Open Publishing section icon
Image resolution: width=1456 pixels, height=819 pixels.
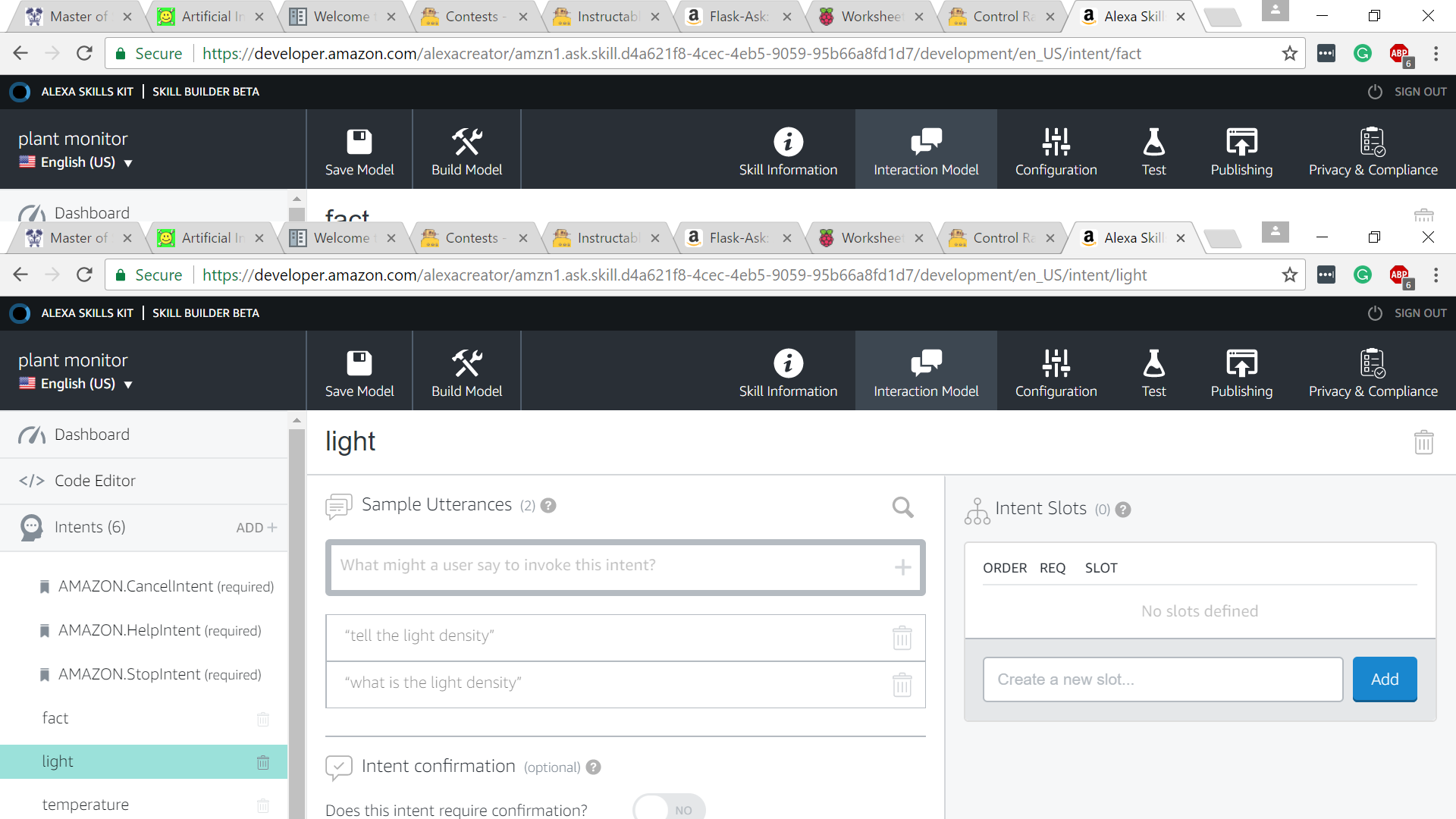(x=1241, y=363)
